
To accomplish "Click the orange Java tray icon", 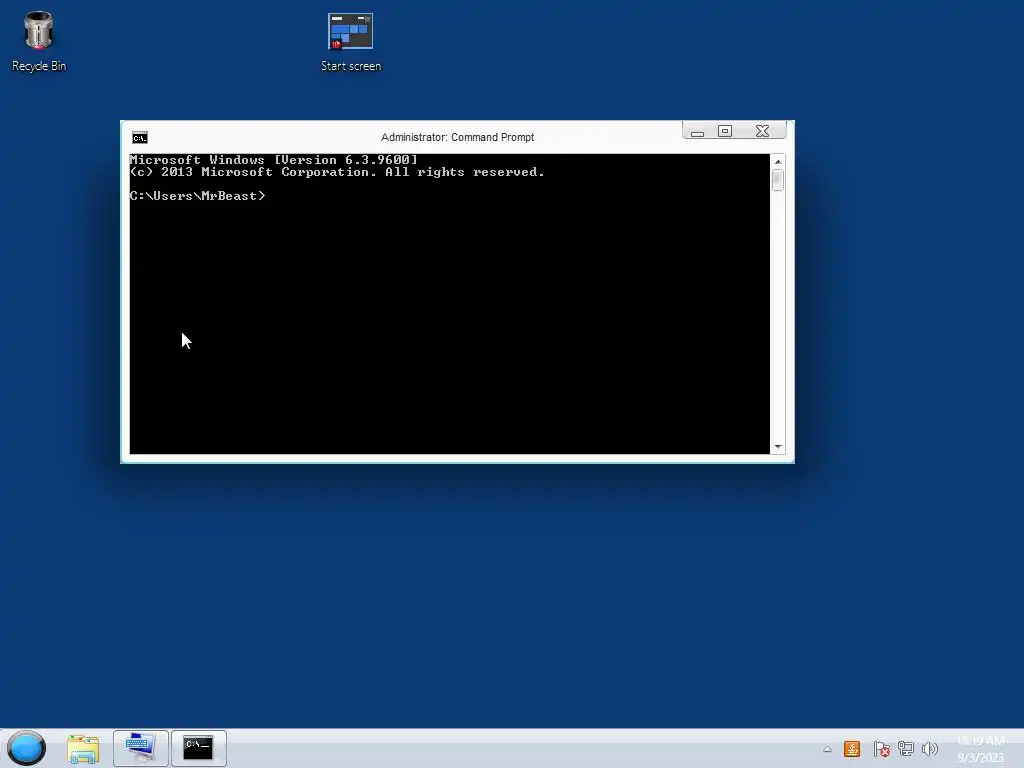I will [852, 749].
